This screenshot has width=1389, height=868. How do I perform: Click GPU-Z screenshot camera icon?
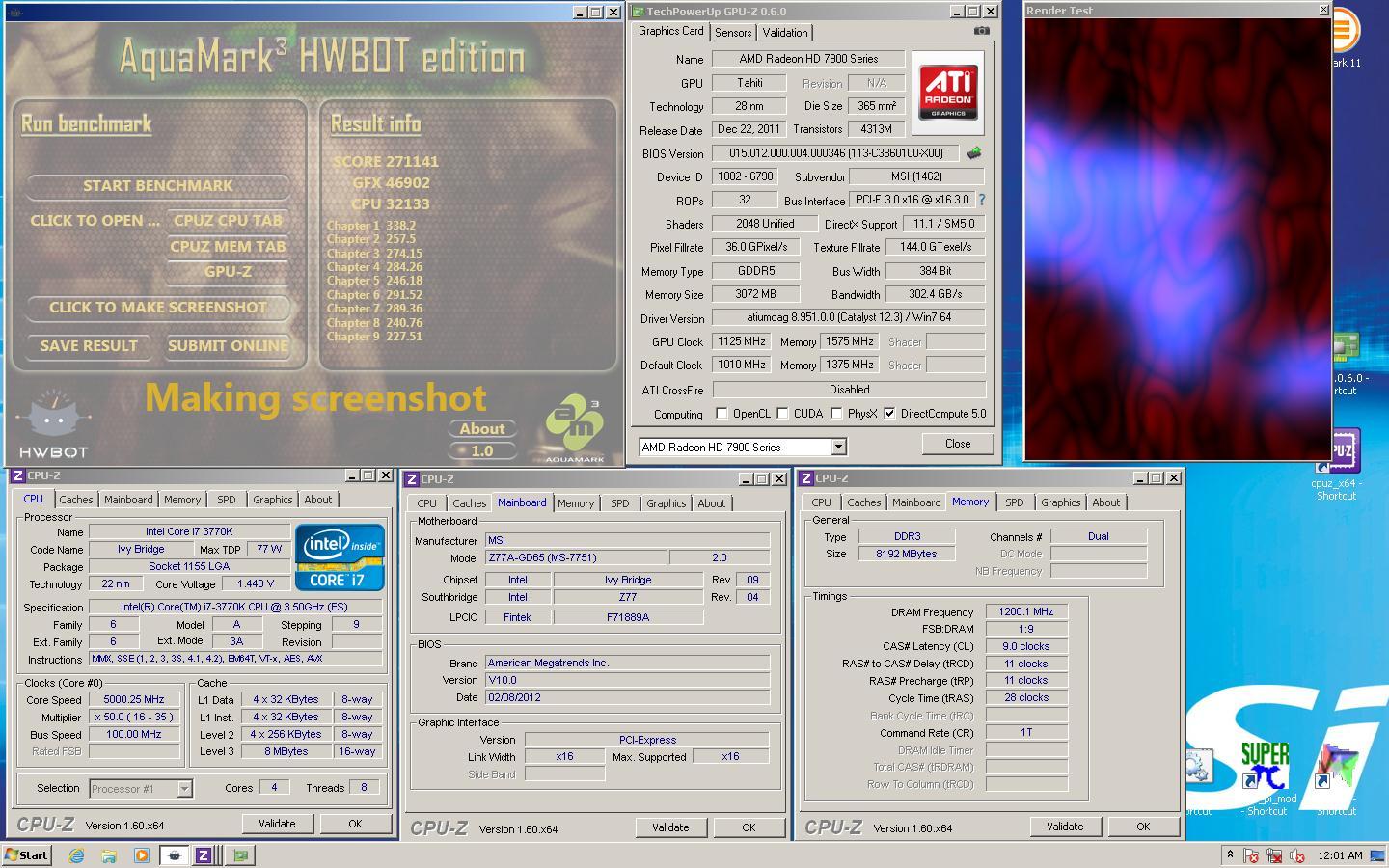(x=981, y=31)
